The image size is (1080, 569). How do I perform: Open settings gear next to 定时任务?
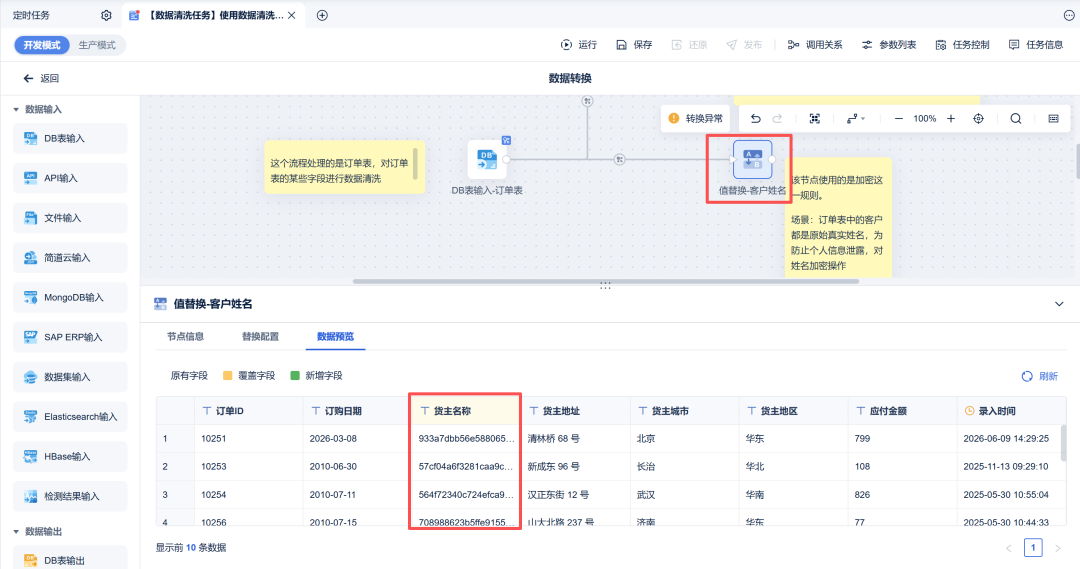[x=106, y=15]
